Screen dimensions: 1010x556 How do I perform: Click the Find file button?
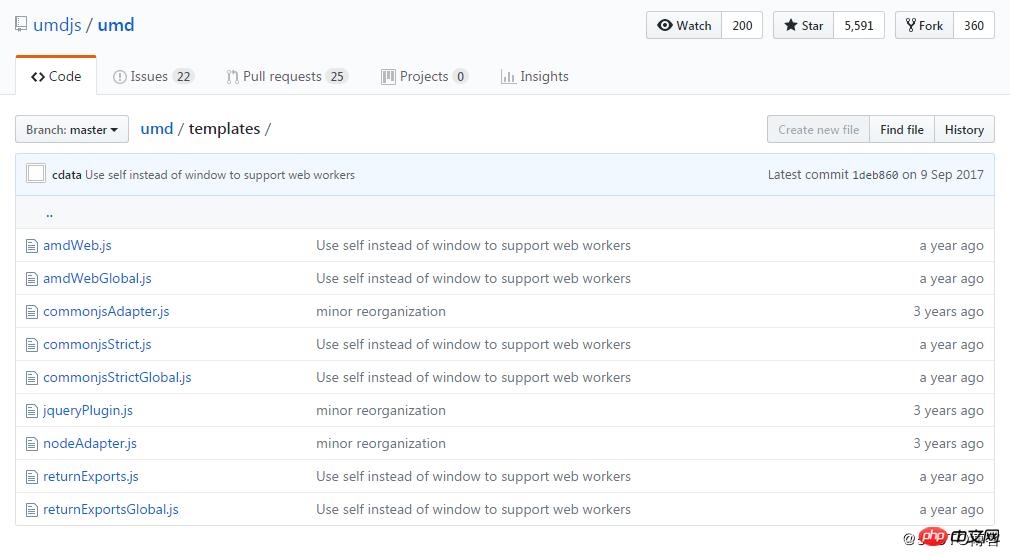(x=901, y=130)
